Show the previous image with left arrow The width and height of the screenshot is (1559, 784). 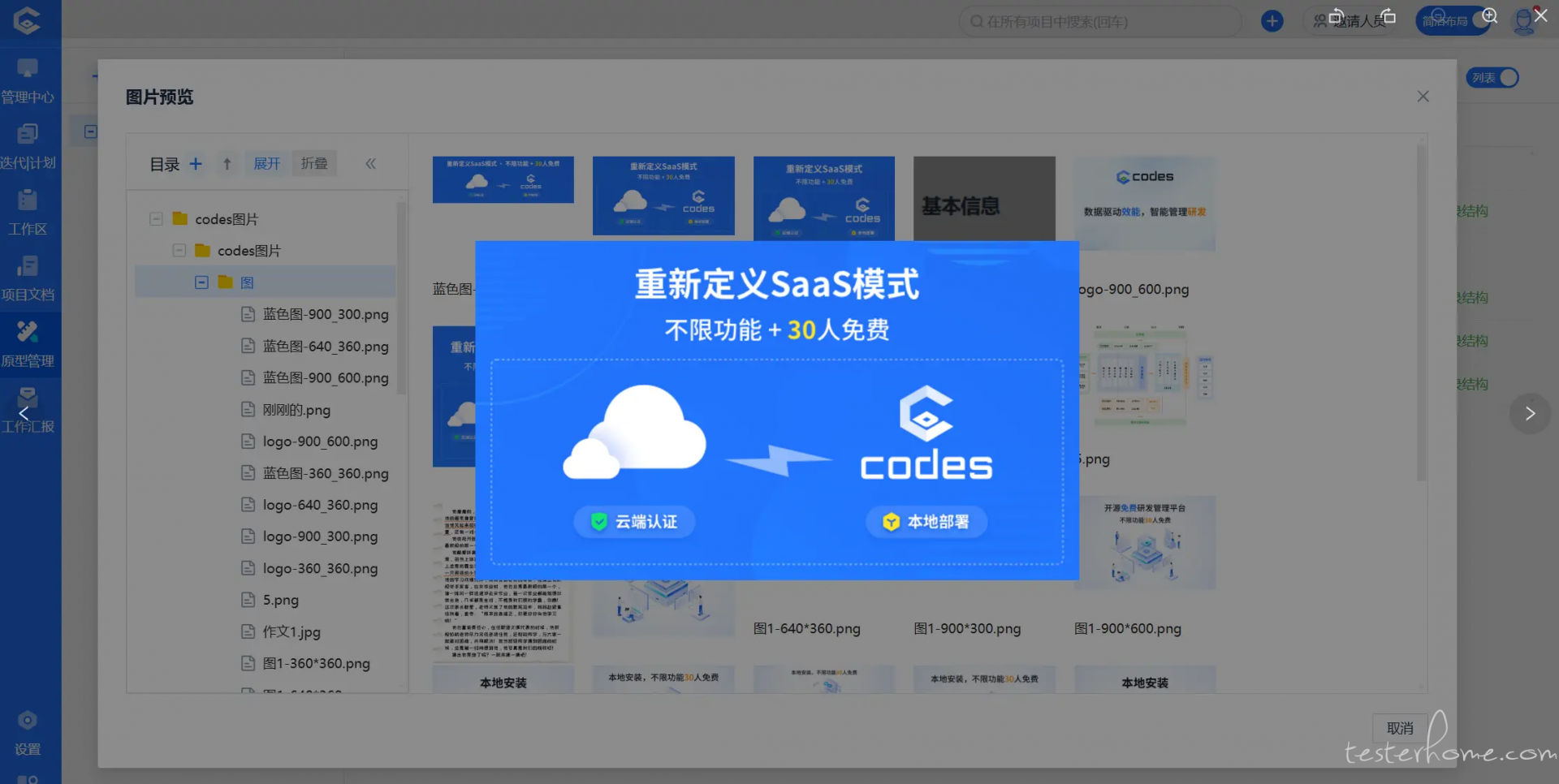pyautogui.click(x=24, y=413)
